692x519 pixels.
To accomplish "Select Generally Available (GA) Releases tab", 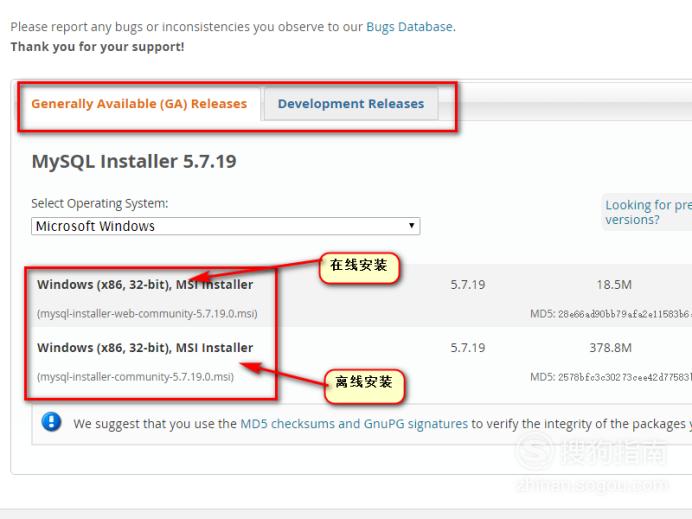I will pyautogui.click(x=139, y=104).
